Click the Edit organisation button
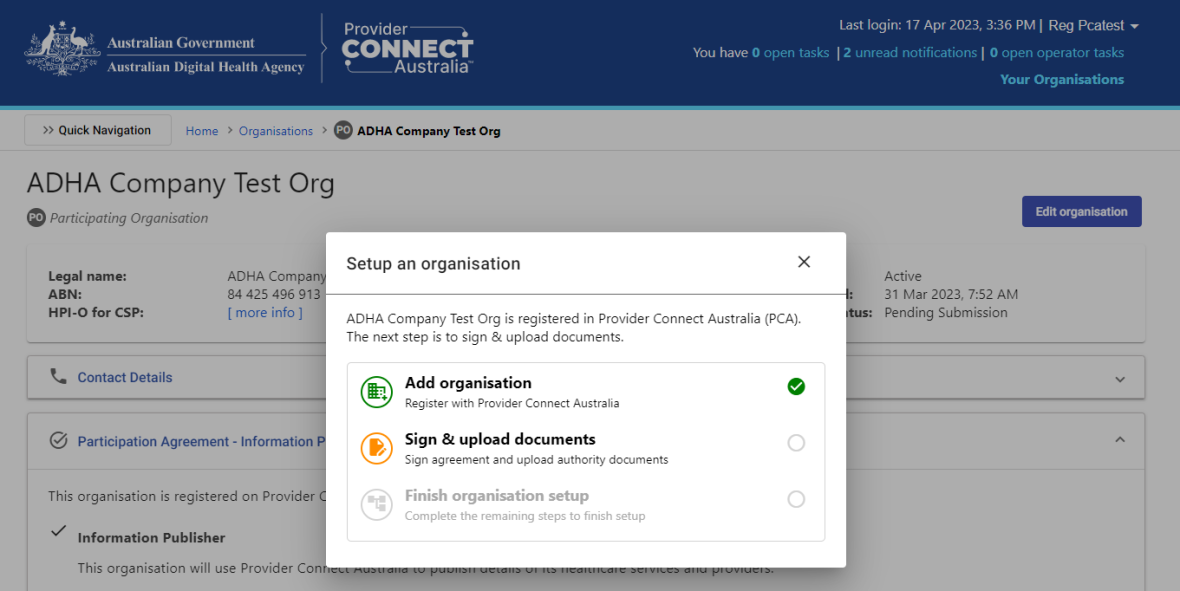The width and height of the screenshot is (1180, 591). (1081, 212)
